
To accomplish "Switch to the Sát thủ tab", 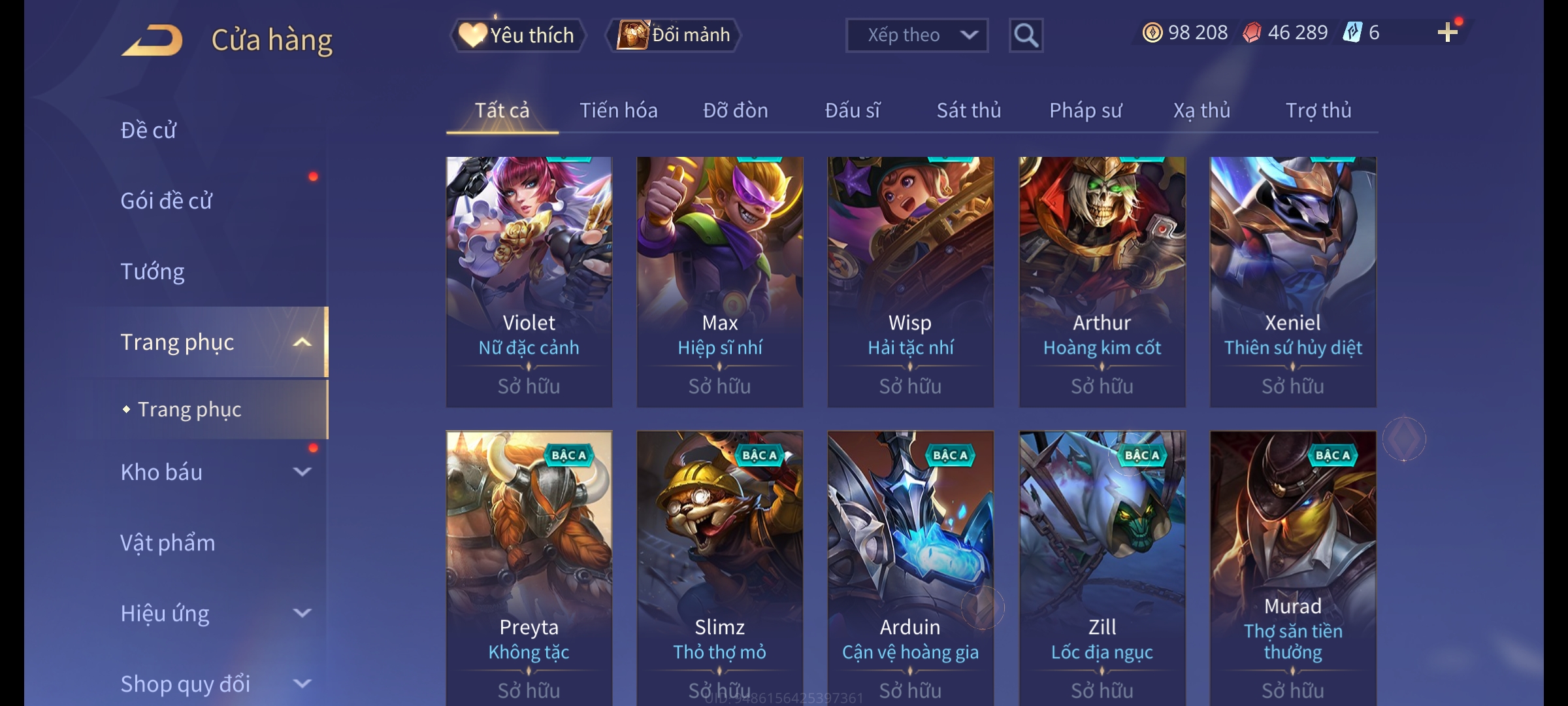I will [969, 110].
